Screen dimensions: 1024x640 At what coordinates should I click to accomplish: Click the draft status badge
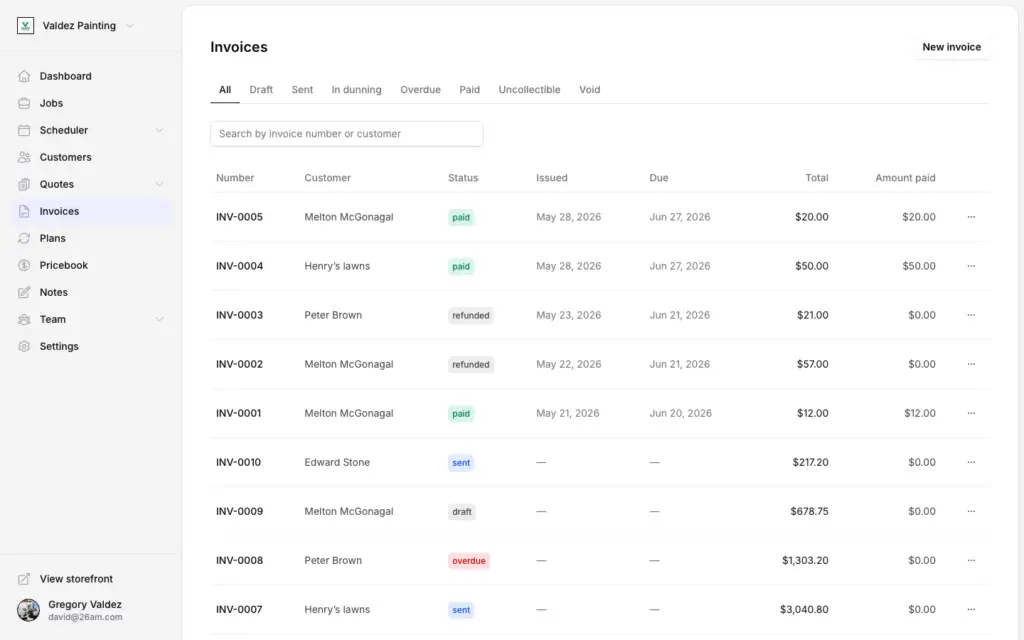462,512
